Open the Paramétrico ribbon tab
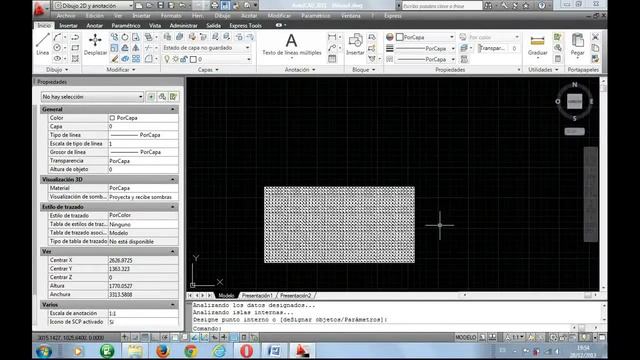The width and height of the screenshot is (640, 360). click(x=126, y=25)
